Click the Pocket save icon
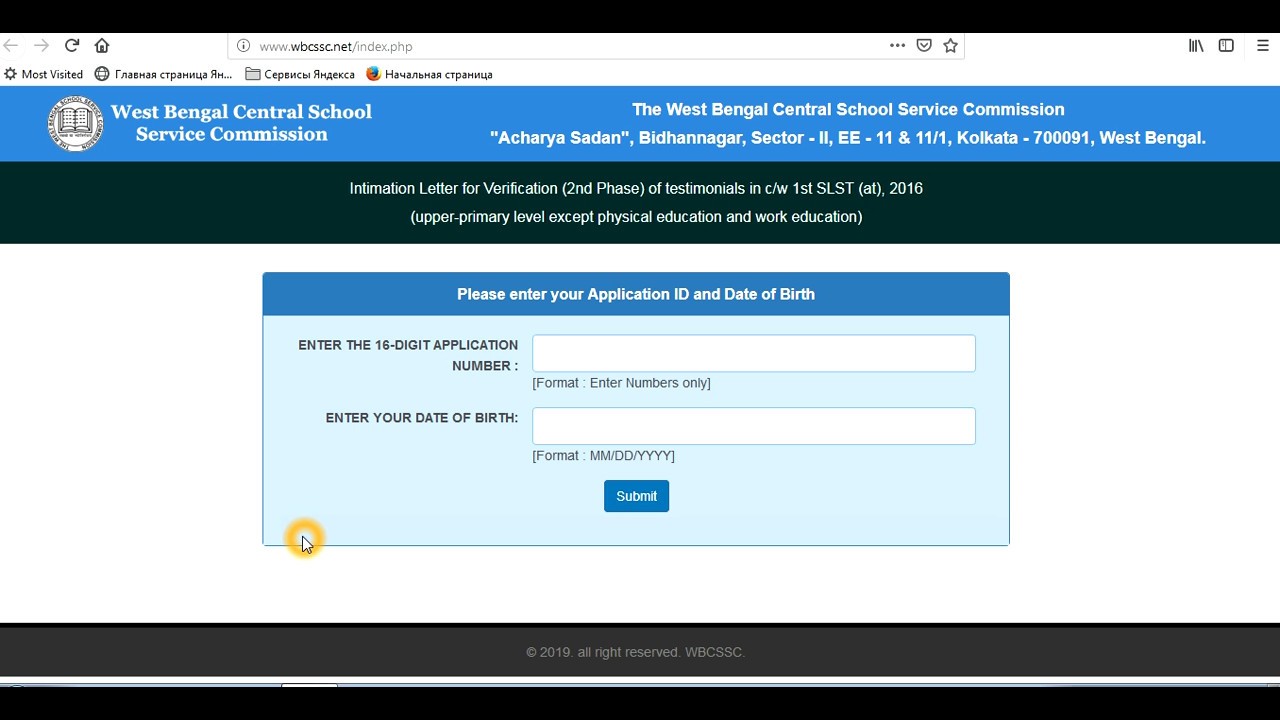The height and width of the screenshot is (720, 1280). click(924, 46)
